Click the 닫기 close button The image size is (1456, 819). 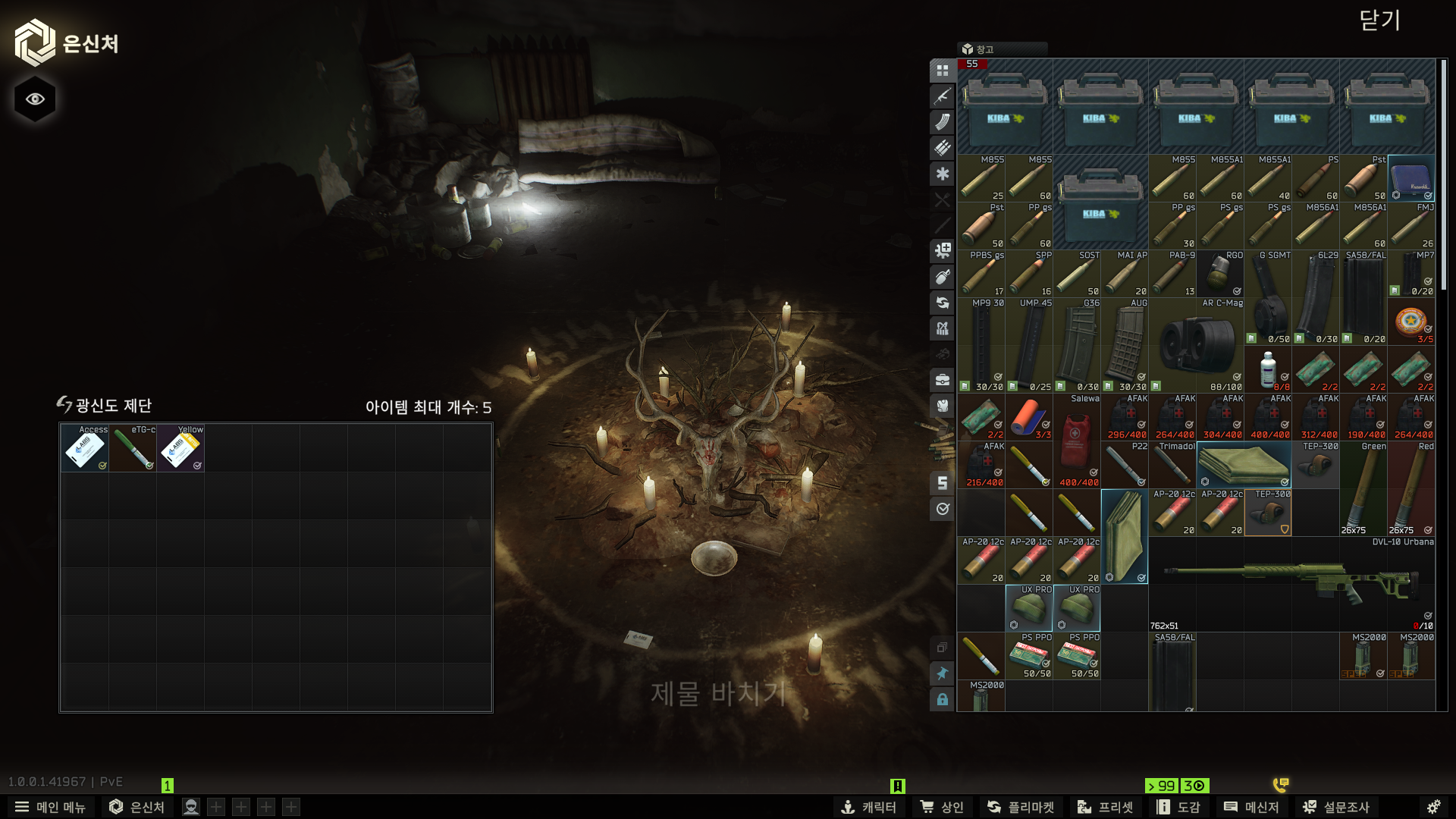(x=1379, y=20)
